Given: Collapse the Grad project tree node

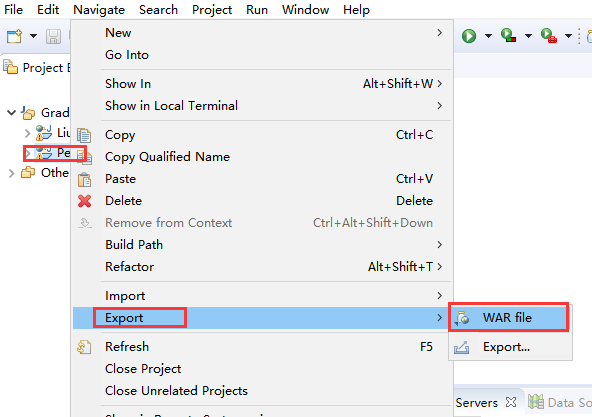Looking at the screenshot, I should 11,113.
